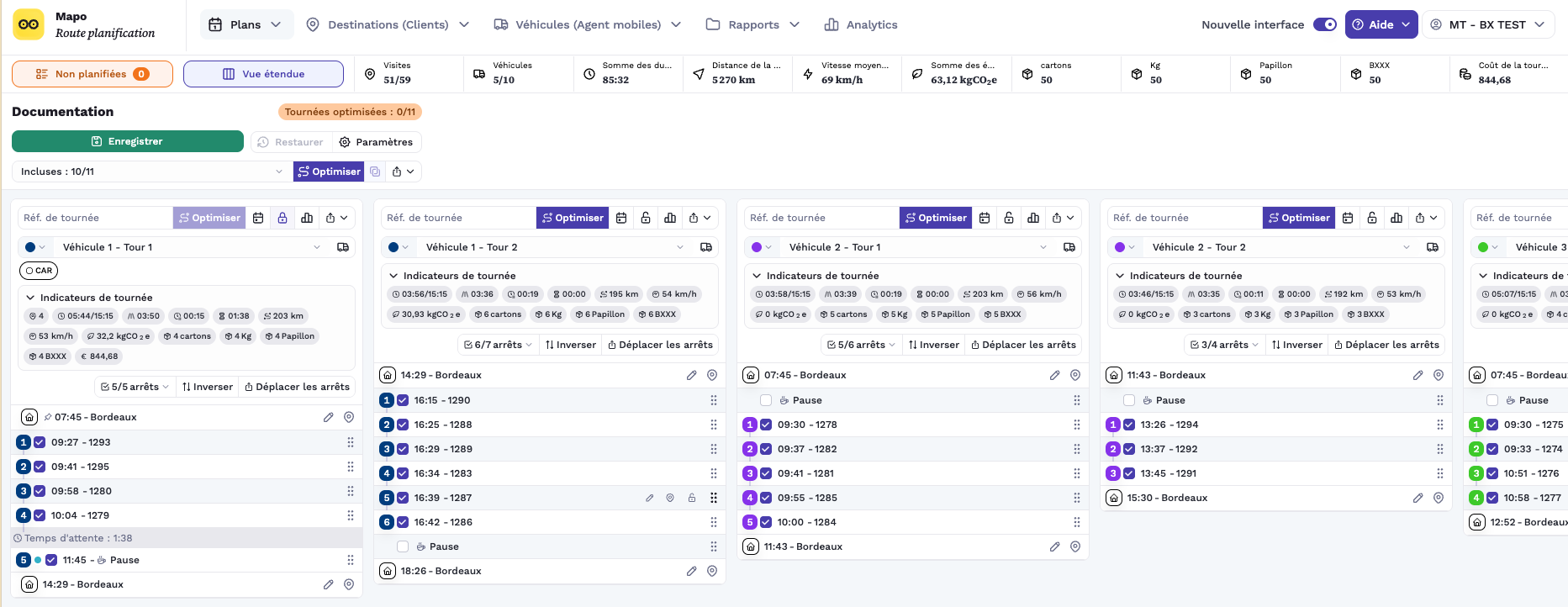The image size is (1568, 607).
Task: Click the lock icon in Véhicule 2 Tour 1 header
Action: (x=1009, y=218)
